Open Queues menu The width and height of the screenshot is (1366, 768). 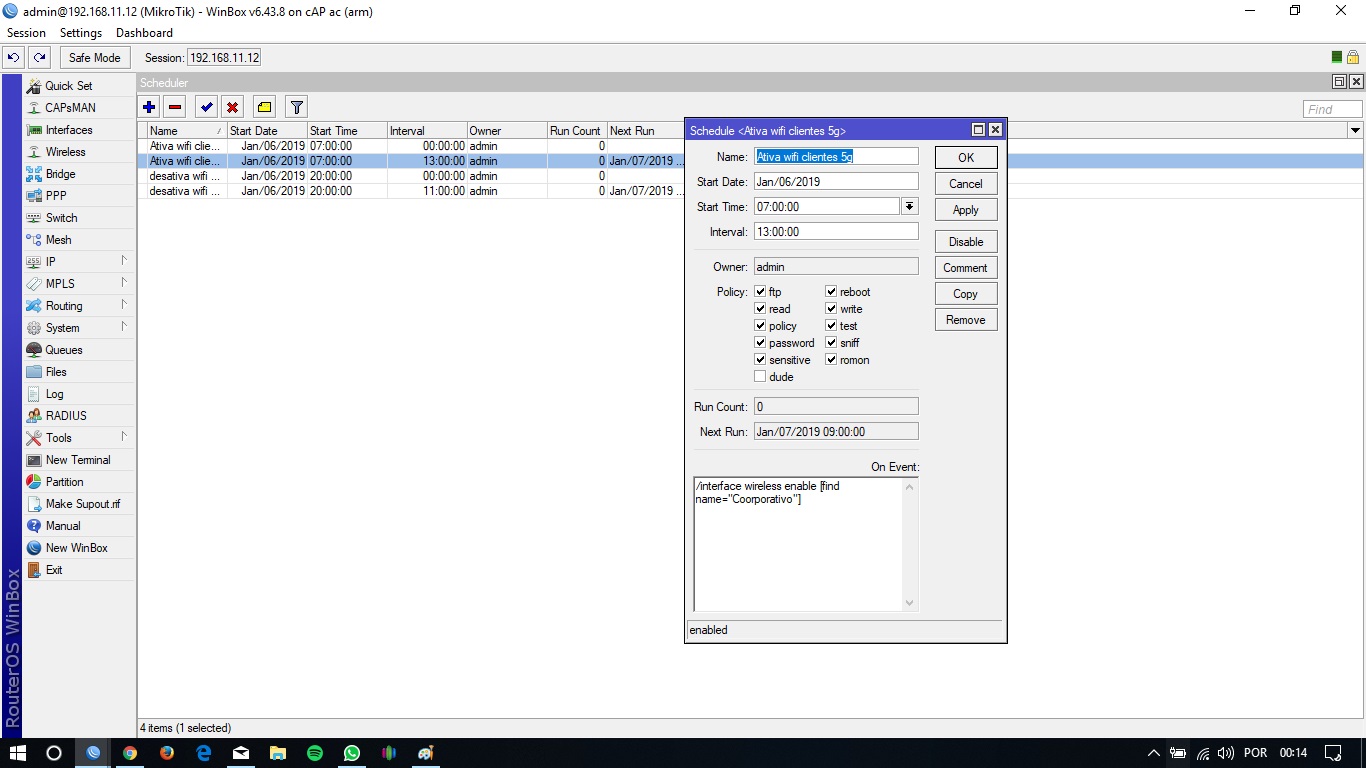click(79, 350)
